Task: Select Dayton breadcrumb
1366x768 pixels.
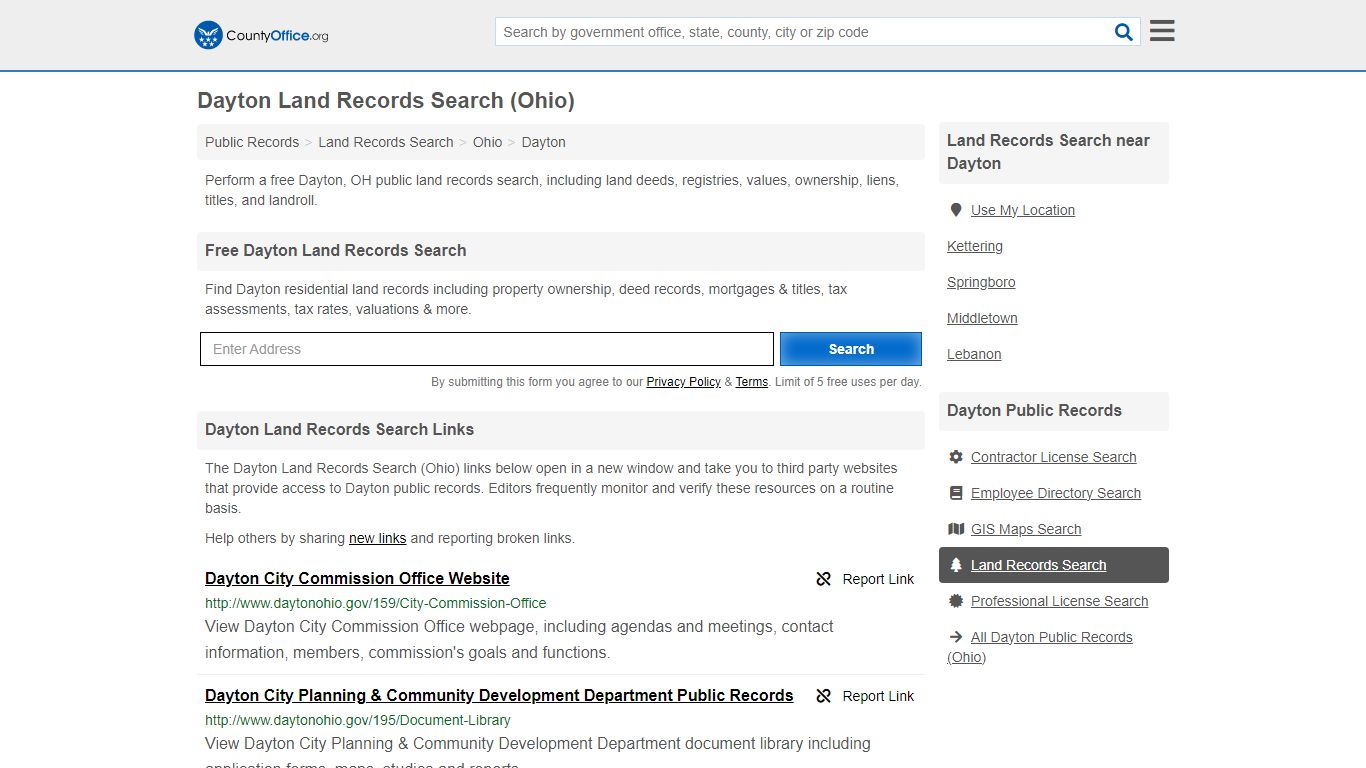Action: point(544,142)
